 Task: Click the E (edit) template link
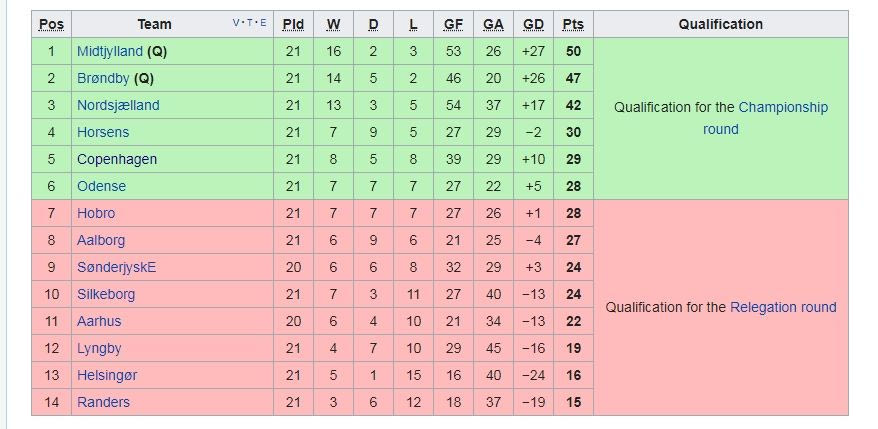(263, 23)
